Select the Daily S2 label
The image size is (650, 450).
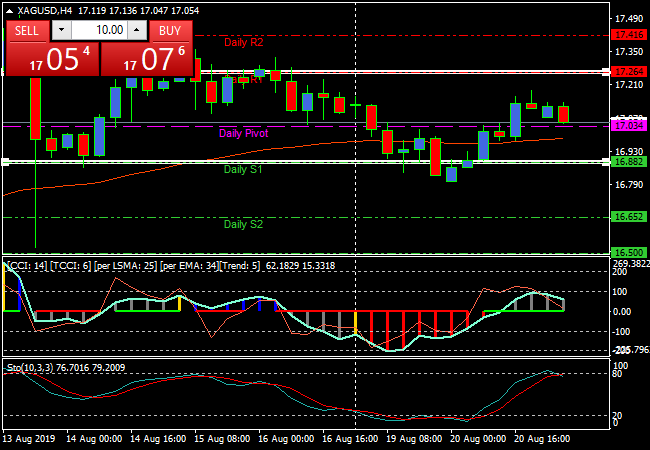click(x=243, y=224)
